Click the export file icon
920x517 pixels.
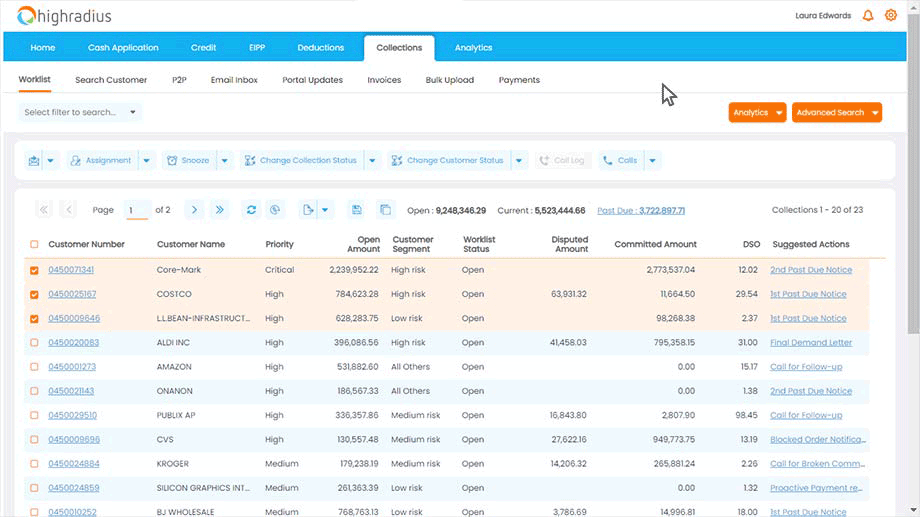[x=308, y=210]
